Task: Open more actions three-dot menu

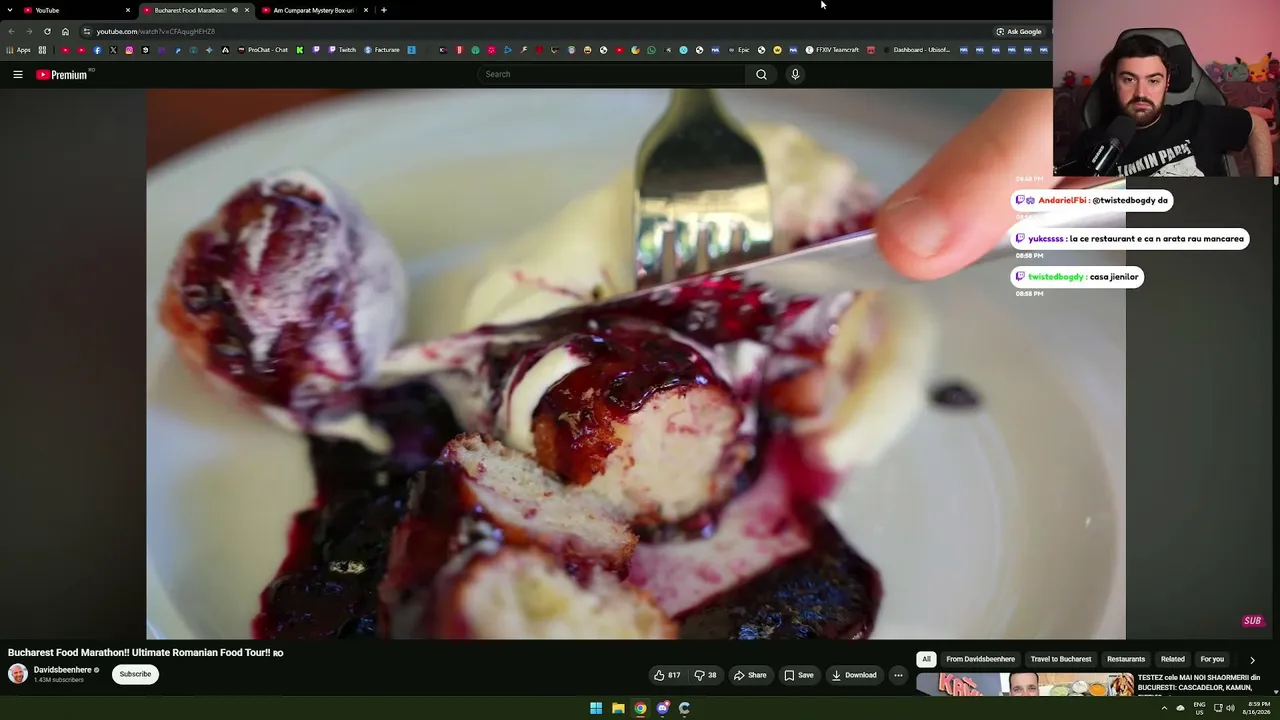Action: point(898,675)
